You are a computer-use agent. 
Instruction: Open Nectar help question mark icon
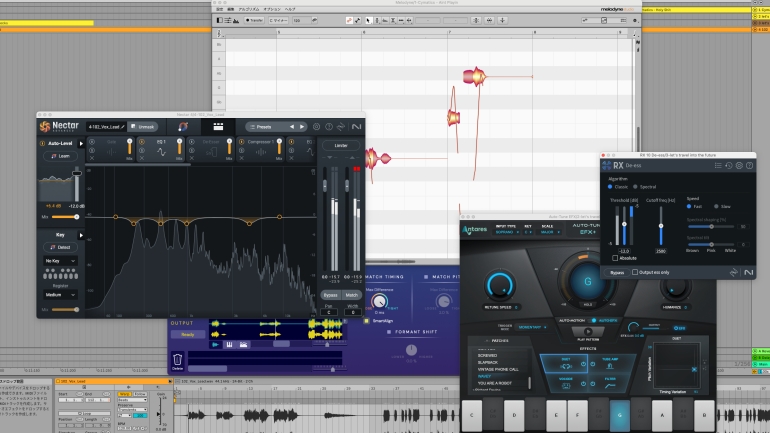tap(329, 127)
